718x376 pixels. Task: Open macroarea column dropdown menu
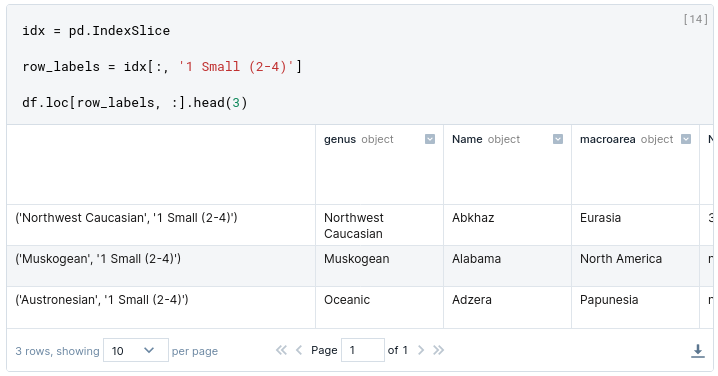pos(685,139)
